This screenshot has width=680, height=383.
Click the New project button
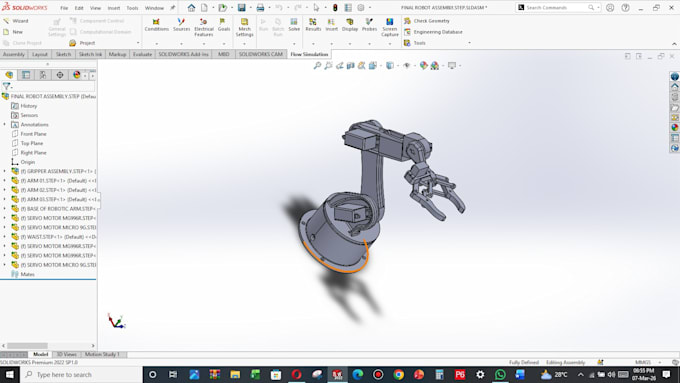pyautogui.click(x=13, y=32)
